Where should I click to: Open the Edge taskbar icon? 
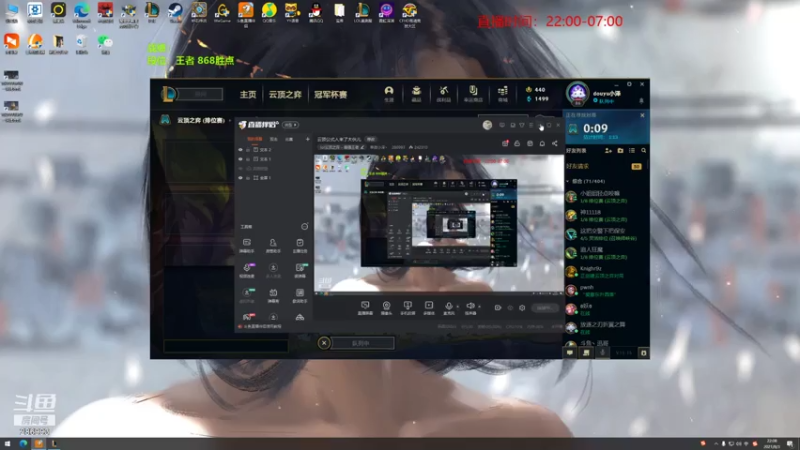click(x=23, y=444)
